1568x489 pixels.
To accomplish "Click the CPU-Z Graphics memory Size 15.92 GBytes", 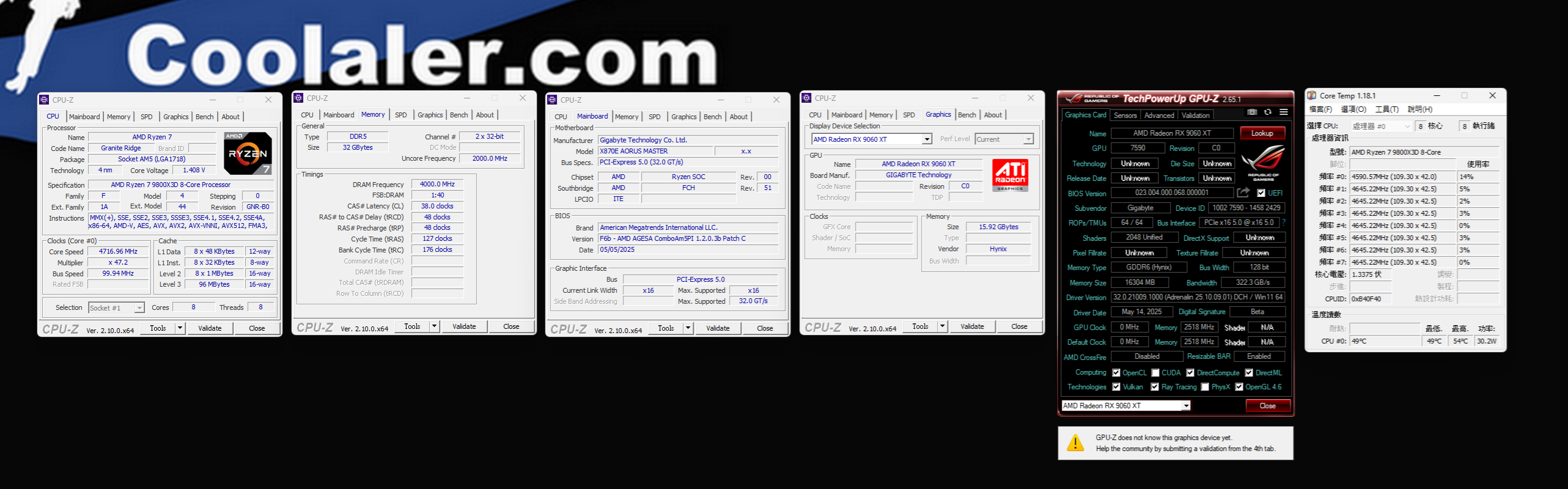I will (998, 227).
